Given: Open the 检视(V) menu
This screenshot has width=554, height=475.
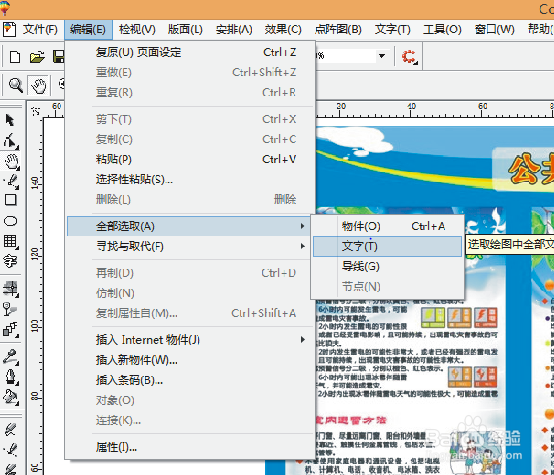Looking at the screenshot, I should click(x=137, y=29).
